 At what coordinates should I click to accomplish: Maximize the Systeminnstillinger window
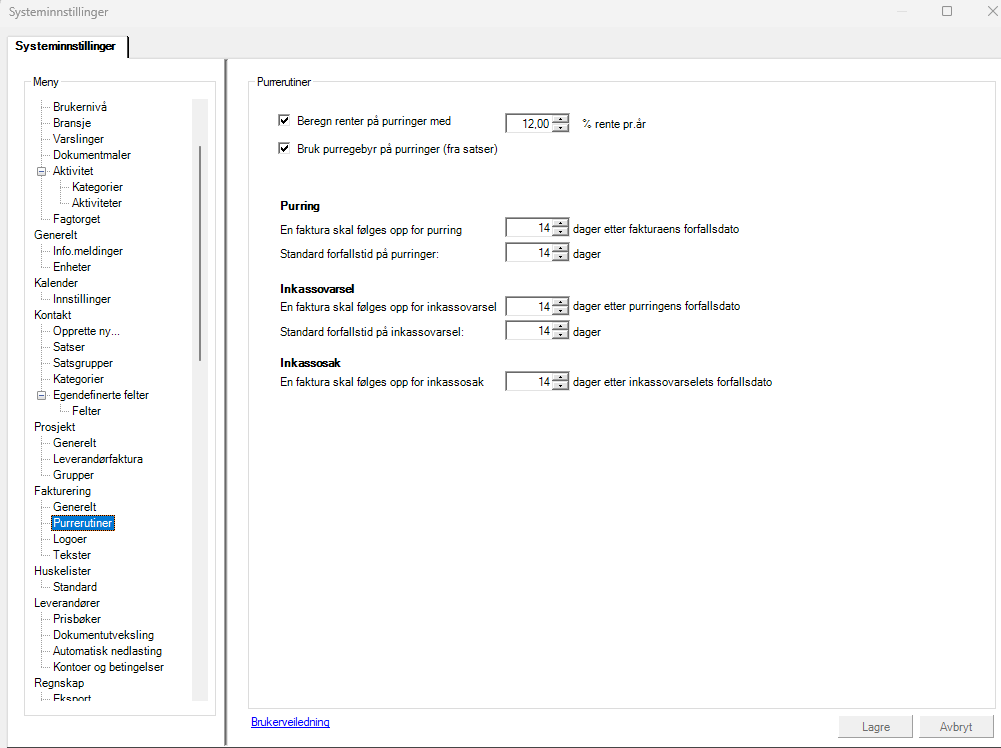pyautogui.click(x=947, y=11)
